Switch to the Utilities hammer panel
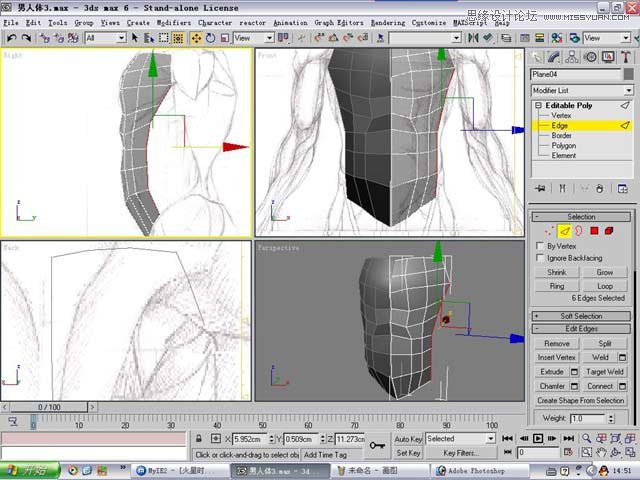Screen dimensions: 640x480 [x=624, y=57]
